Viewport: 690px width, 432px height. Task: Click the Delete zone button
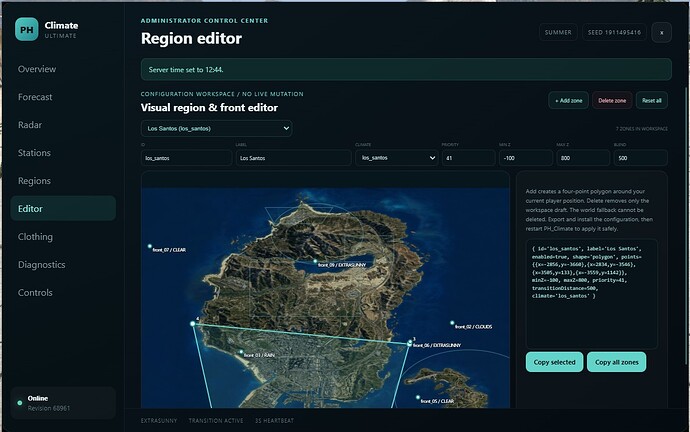(x=612, y=101)
